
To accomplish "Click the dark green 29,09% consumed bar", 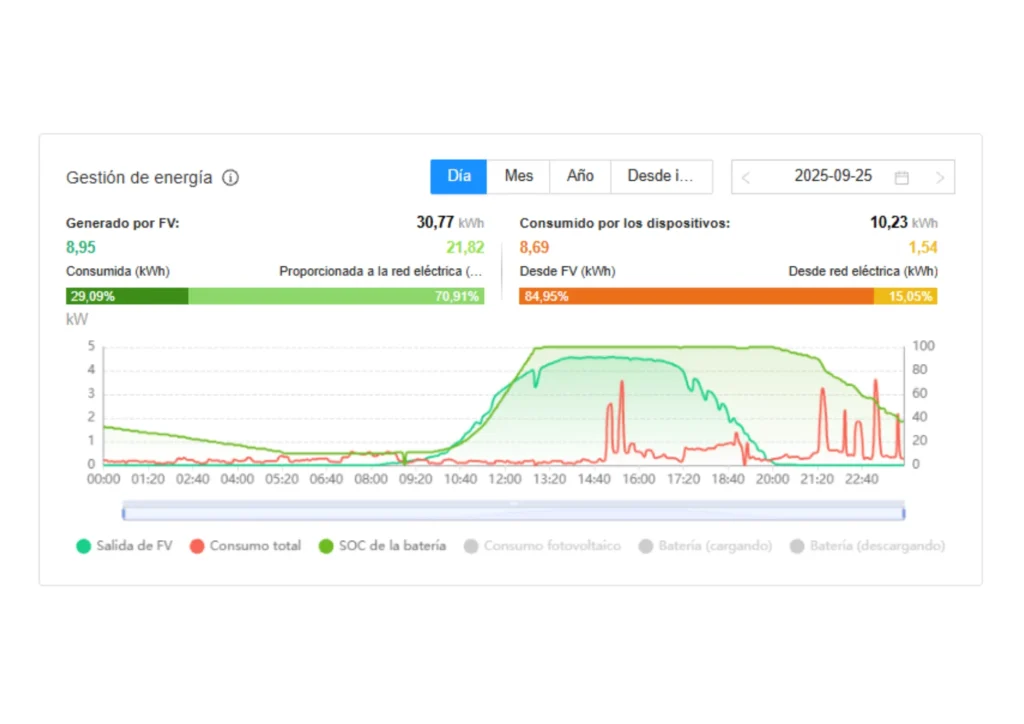I will tap(127, 296).
